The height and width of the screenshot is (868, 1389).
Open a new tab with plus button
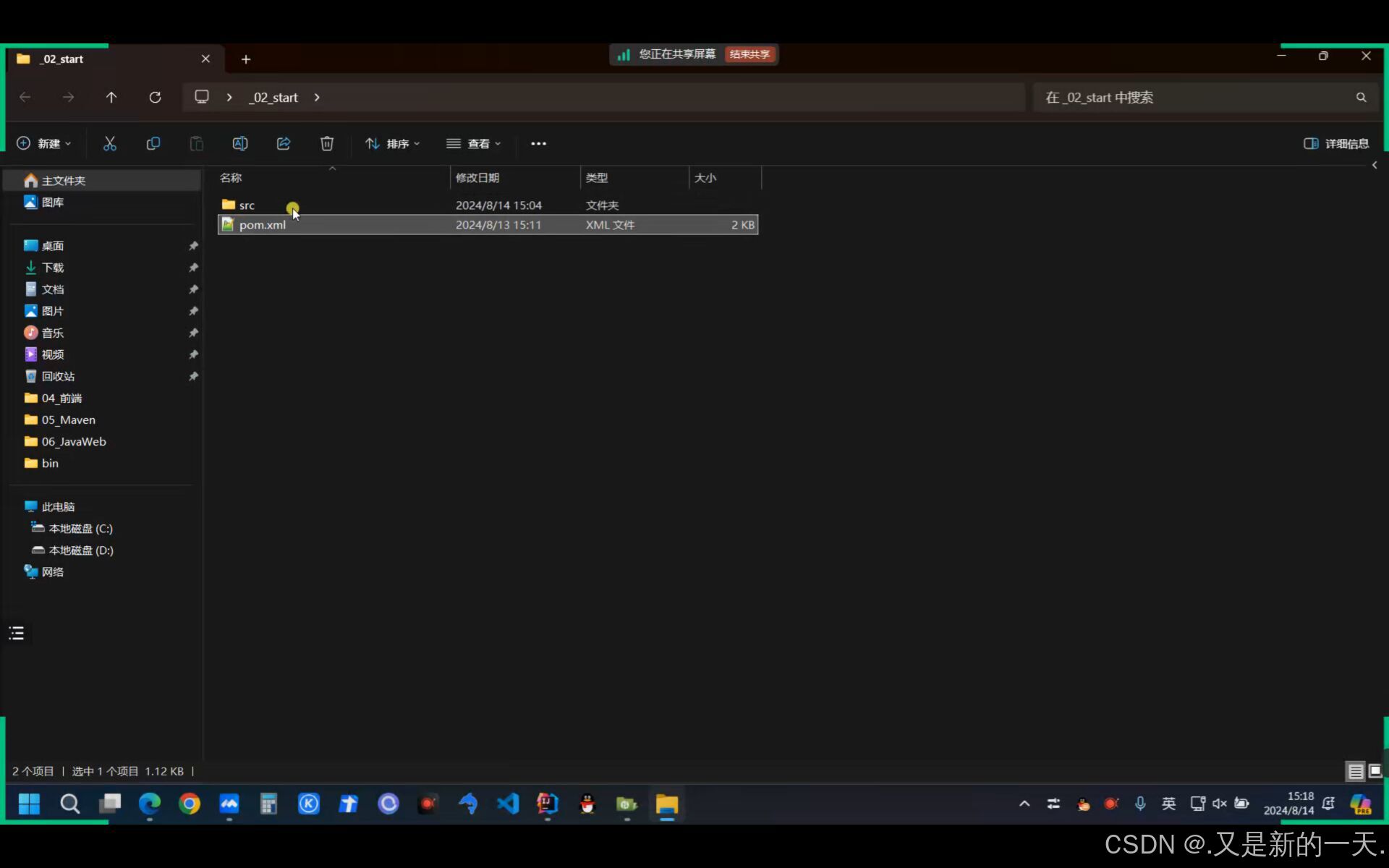coord(246,59)
